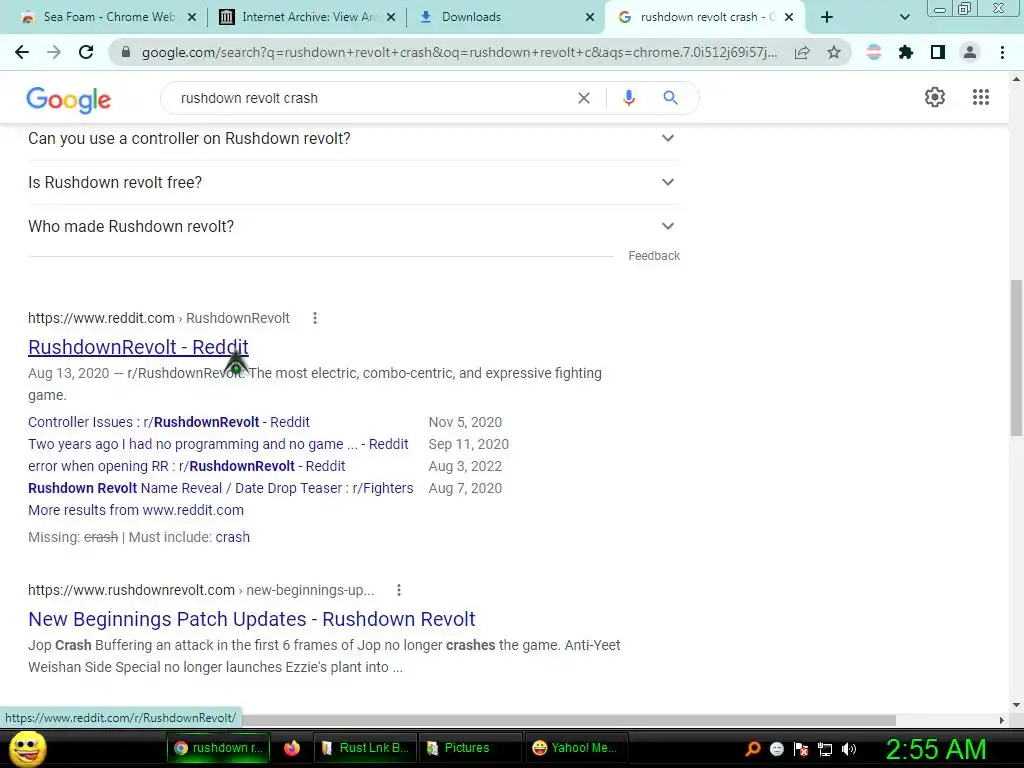This screenshot has width=1024, height=768.
Task: Switch to the Pictures taskbar window
Action: [469, 748]
